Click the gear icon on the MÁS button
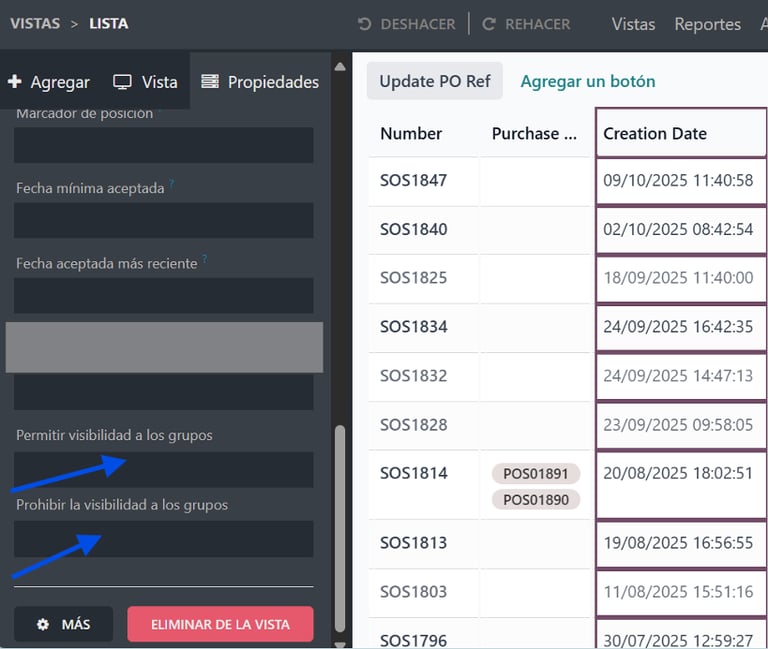The width and height of the screenshot is (768, 649). 43,624
